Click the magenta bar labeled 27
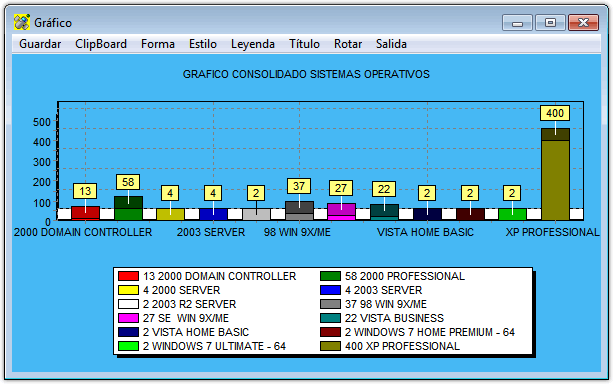Viewport: 613px width, 384px height. click(x=341, y=212)
